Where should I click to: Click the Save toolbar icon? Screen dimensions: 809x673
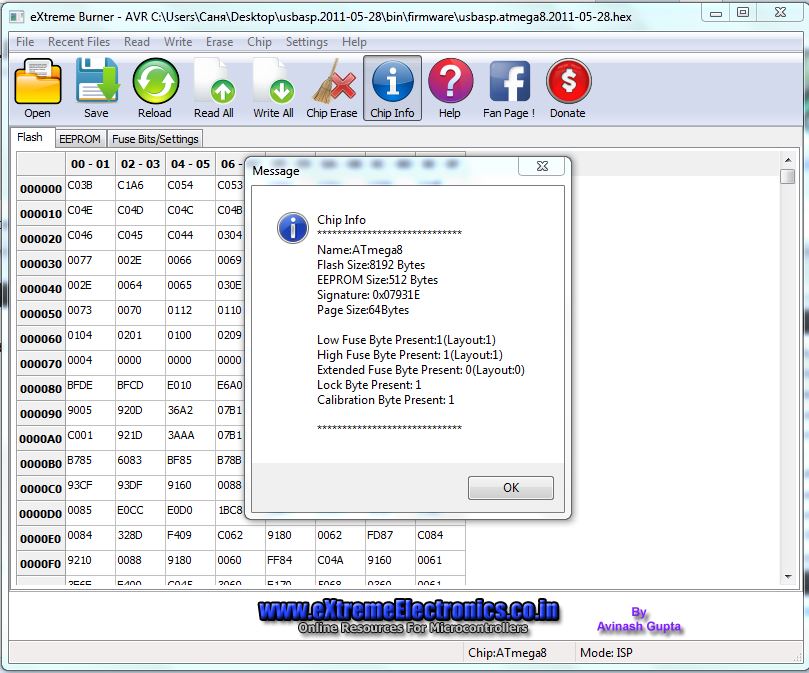point(96,88)
